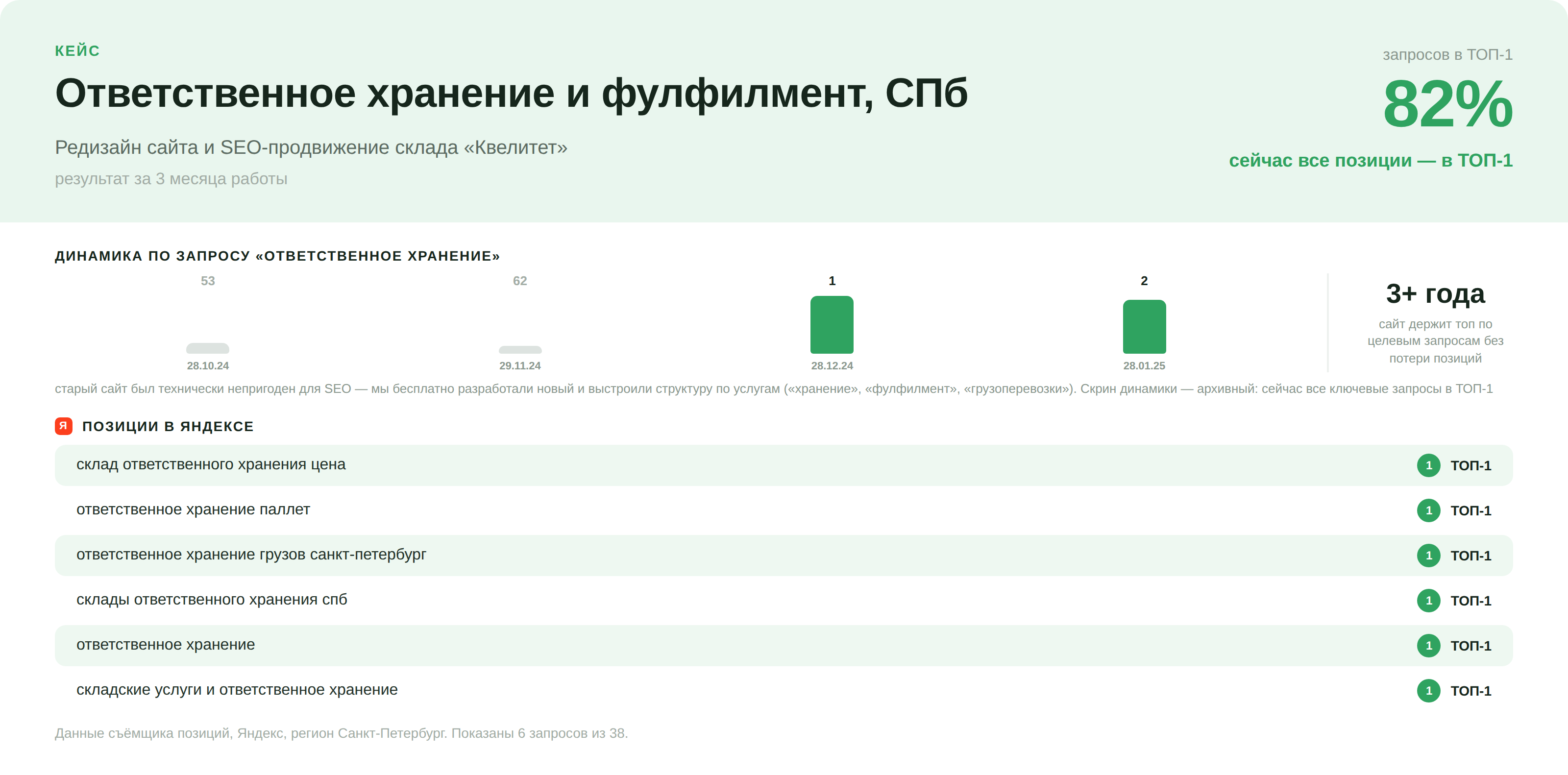The width and height of the screenshot is (1568, 775).
Task: Click the green badge in row 'ответственное хранение грузов санкт-петербург'
Action: (x=1428, y=556)
